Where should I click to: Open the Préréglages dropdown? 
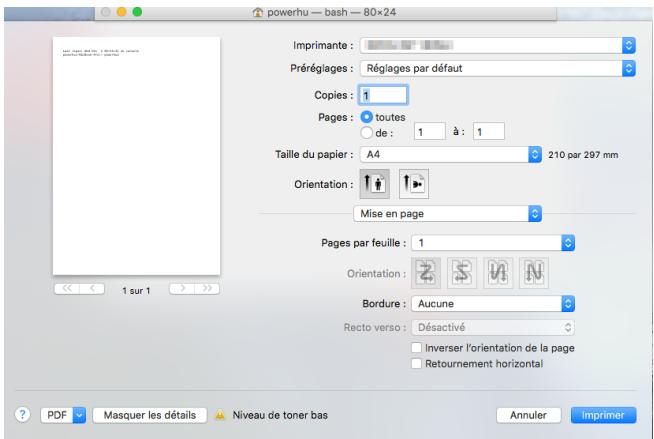point(498,68)
